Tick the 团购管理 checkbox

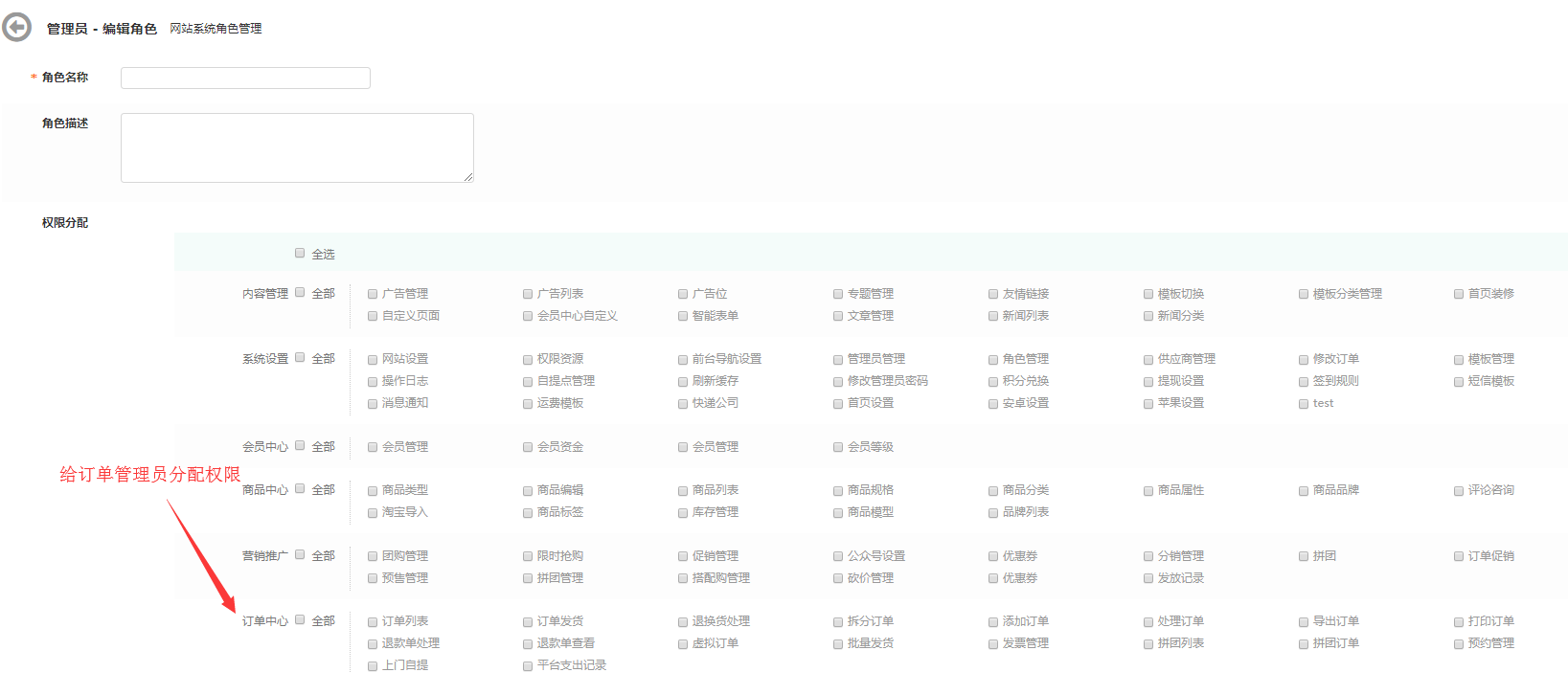(x=373, y=557)
